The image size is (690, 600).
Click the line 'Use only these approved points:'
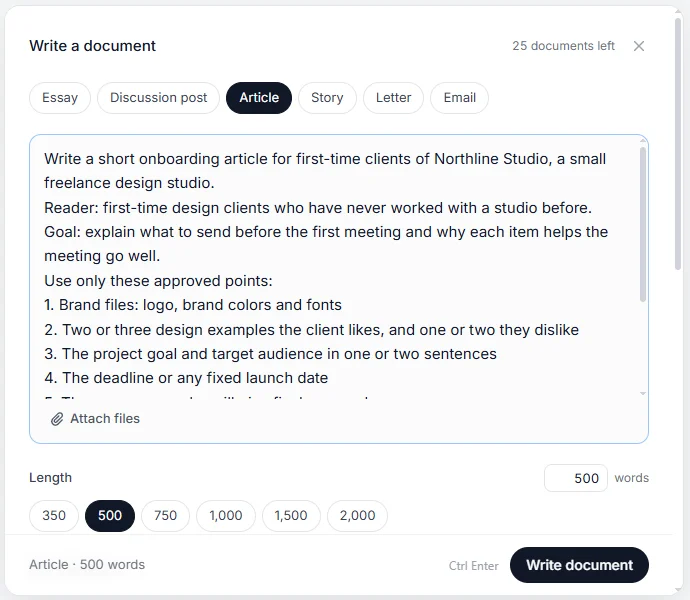pos(158,281)
